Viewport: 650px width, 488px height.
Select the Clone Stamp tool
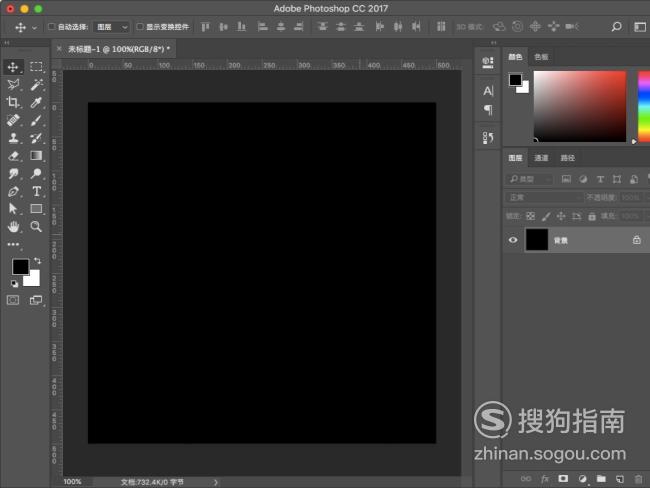13,138
